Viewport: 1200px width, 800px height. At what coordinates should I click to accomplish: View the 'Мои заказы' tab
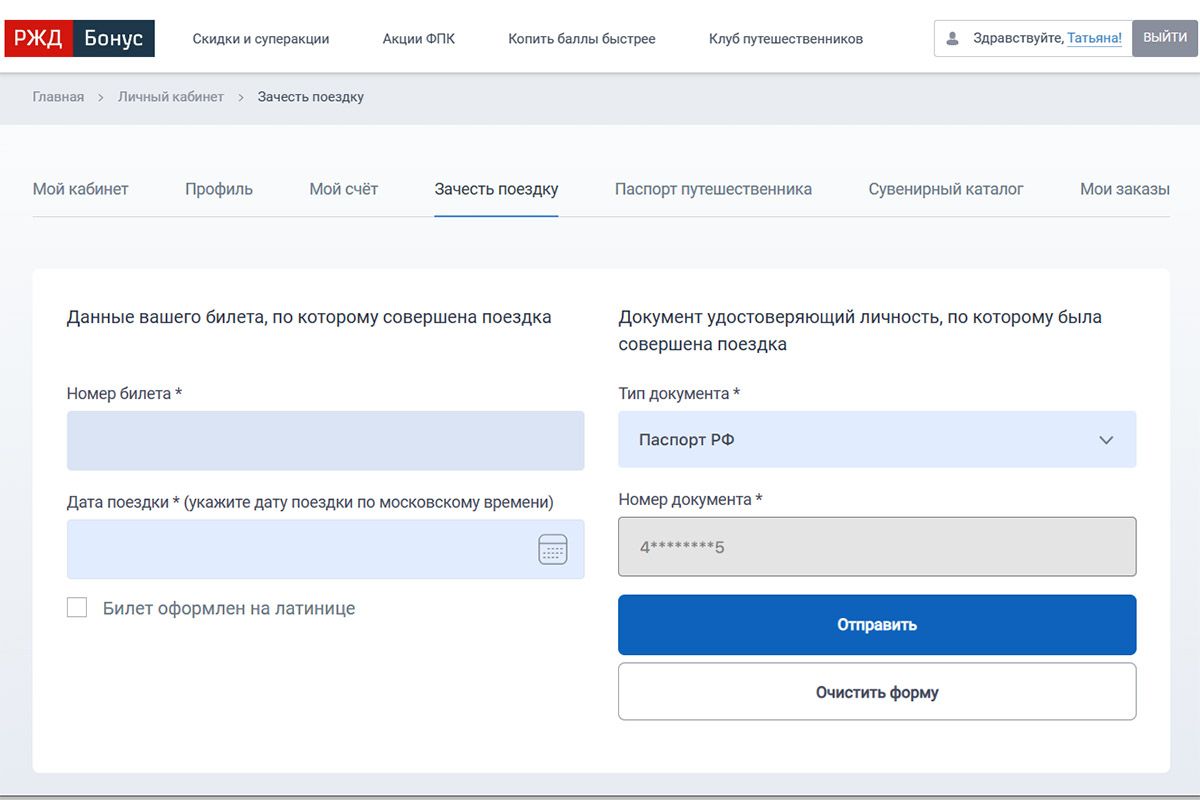click(x=1124, y=189)
